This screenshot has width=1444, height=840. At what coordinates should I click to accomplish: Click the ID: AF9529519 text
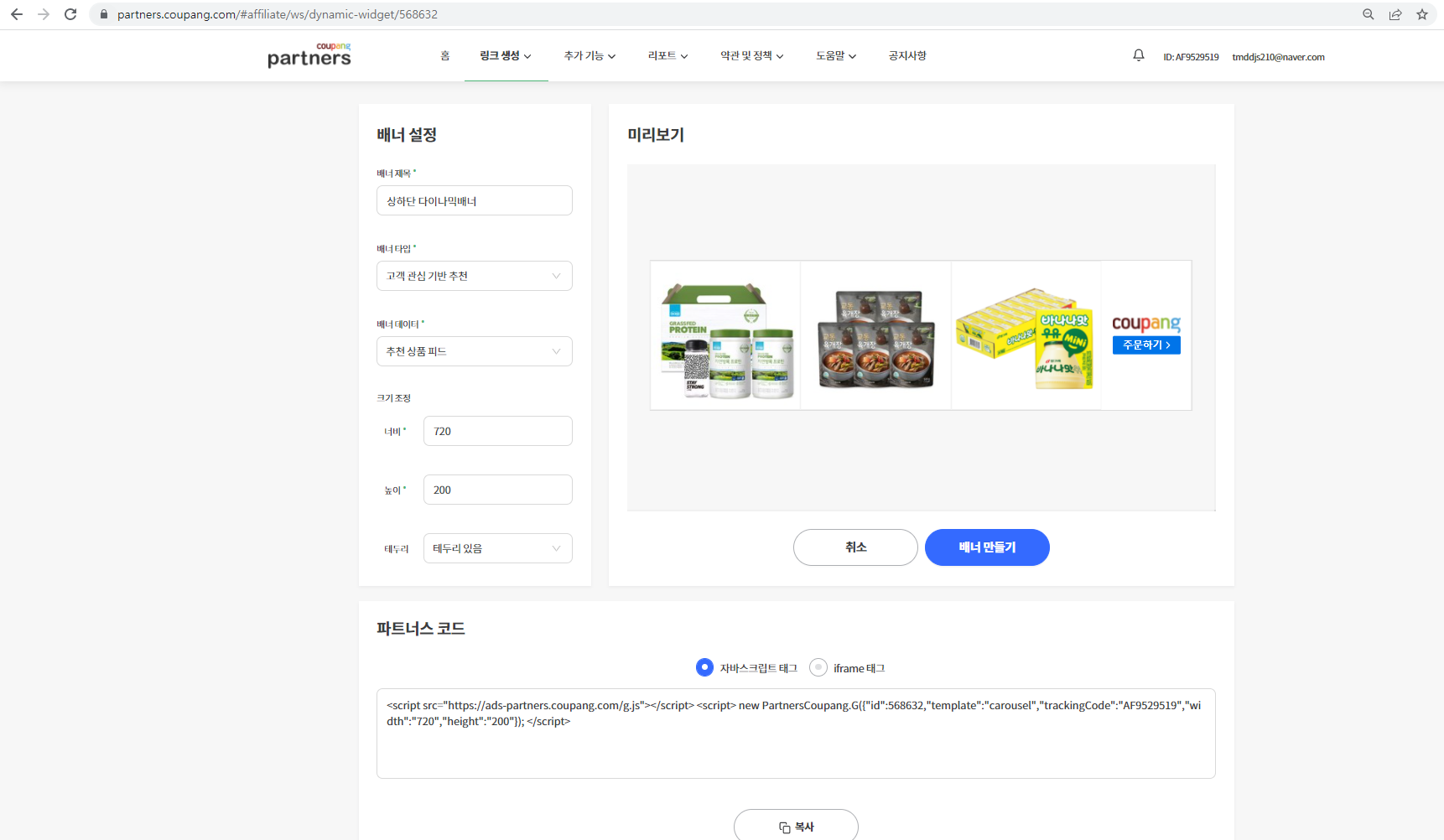point(1191,57)
